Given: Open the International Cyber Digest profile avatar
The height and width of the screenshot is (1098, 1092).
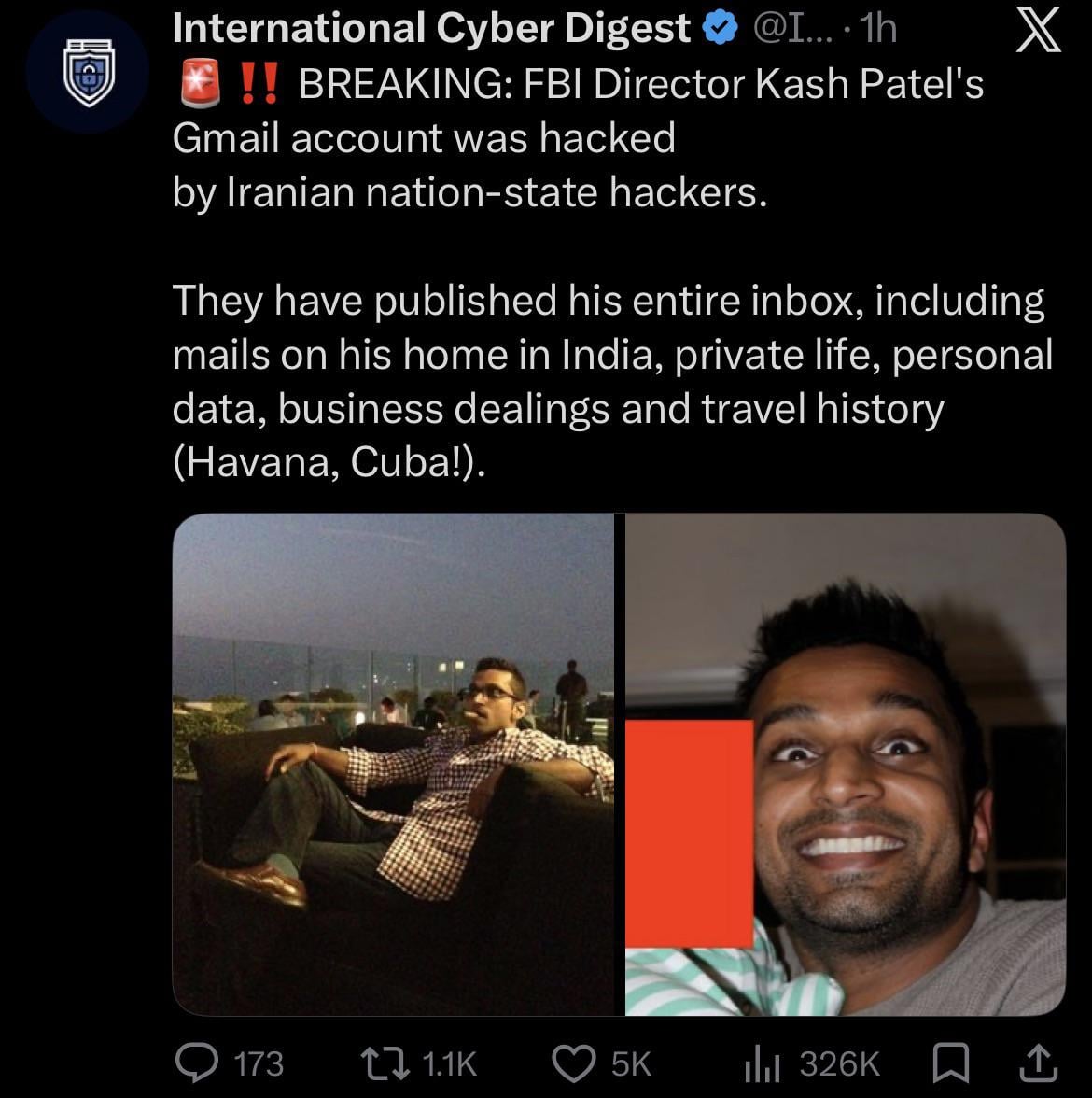Looking at the screenshot, I should [x=88, y=73].
